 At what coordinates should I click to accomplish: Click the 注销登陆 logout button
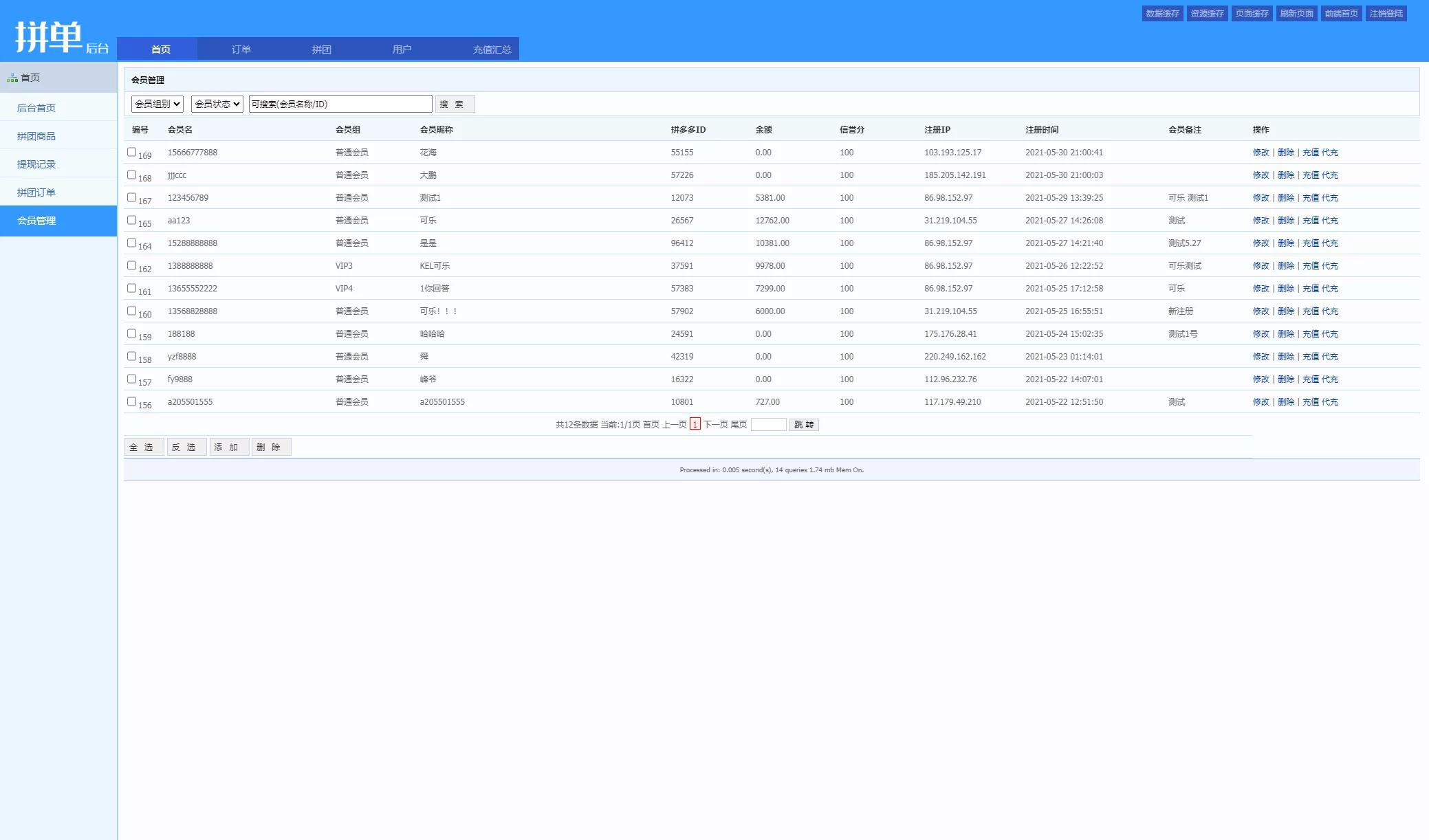click(1386, 14)
